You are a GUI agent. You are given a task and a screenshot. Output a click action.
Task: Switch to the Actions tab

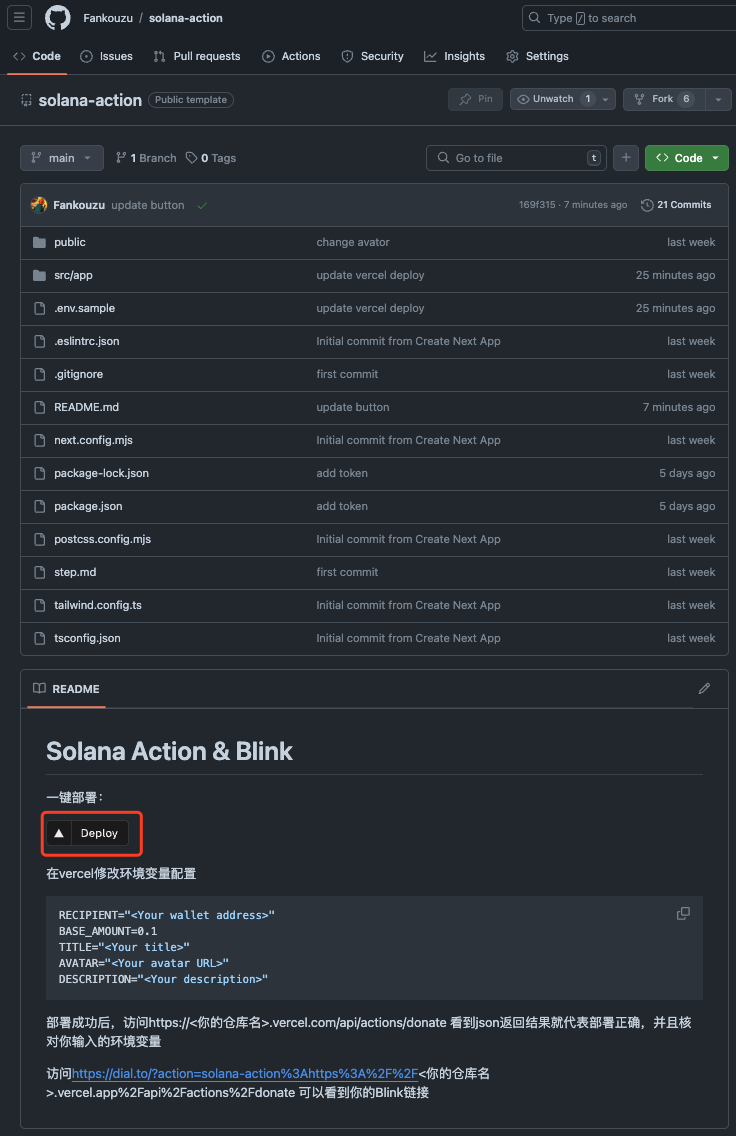291,57
